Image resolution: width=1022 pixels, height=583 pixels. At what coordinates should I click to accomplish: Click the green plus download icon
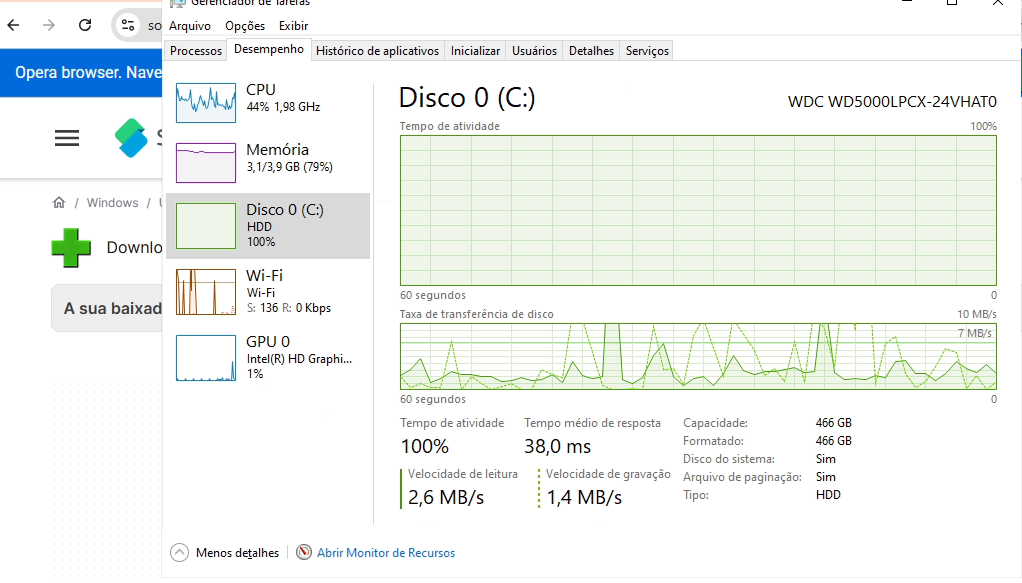tap(71, 248)
